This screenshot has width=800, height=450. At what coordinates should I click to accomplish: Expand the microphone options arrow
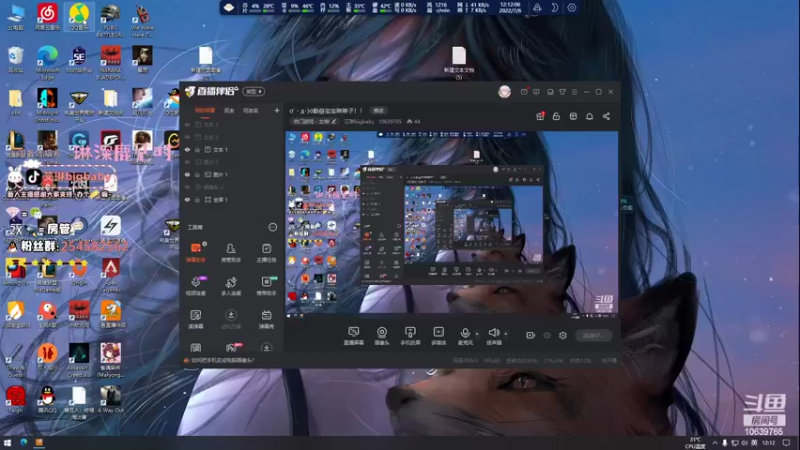(477, 334)
